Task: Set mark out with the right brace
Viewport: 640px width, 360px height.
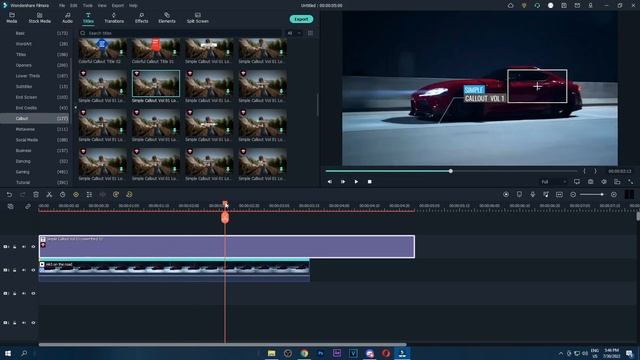Action: 595,171
